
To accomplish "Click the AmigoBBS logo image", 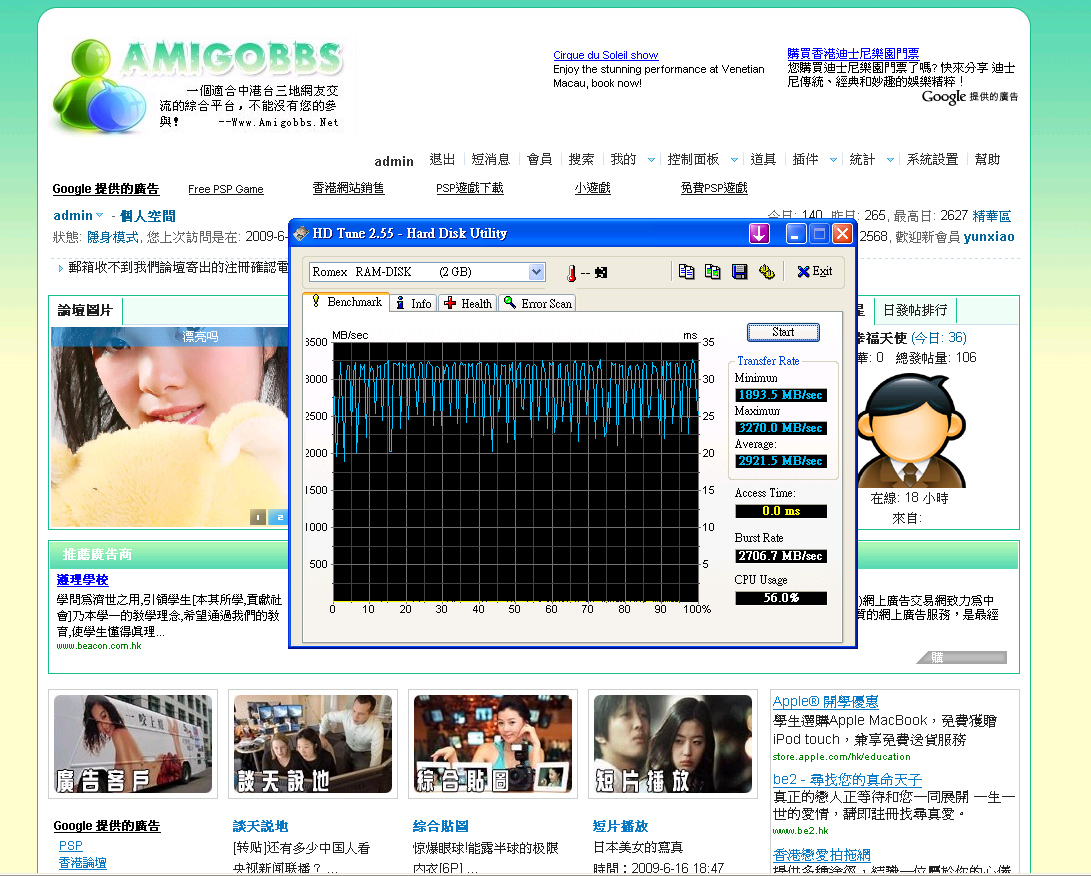I will point(198,86).
